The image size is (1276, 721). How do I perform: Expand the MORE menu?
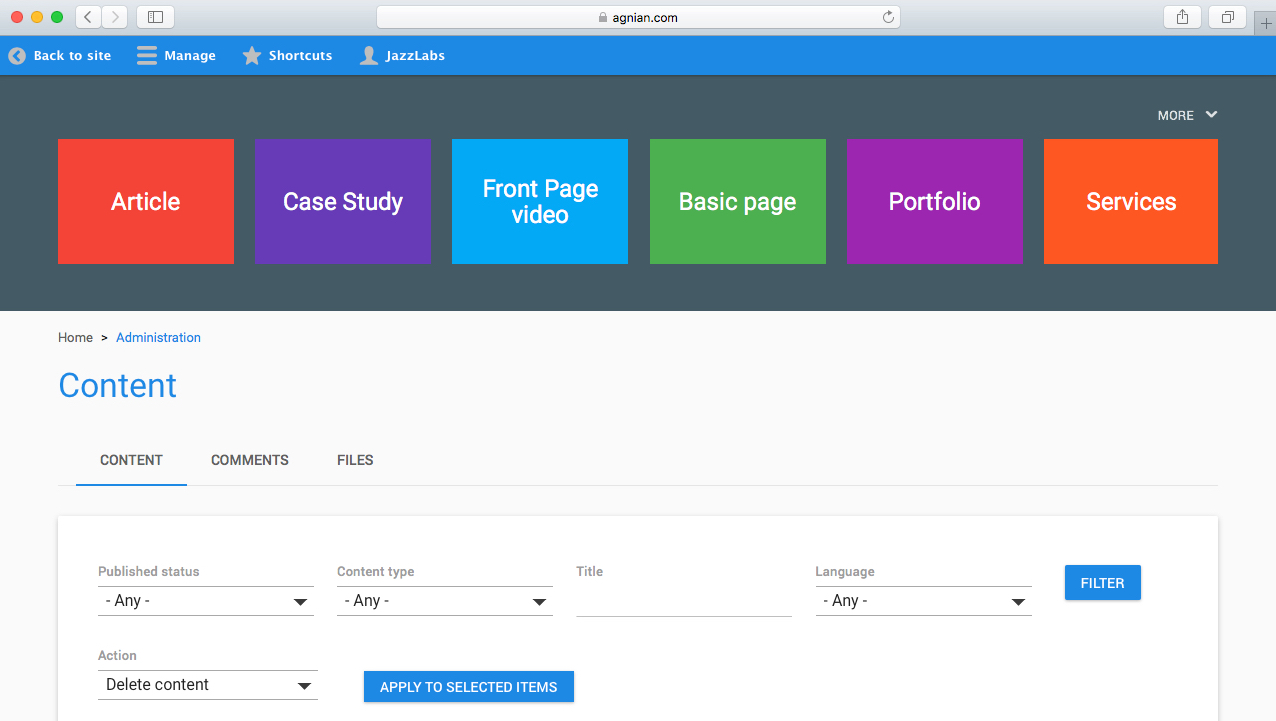[1186, 115]
